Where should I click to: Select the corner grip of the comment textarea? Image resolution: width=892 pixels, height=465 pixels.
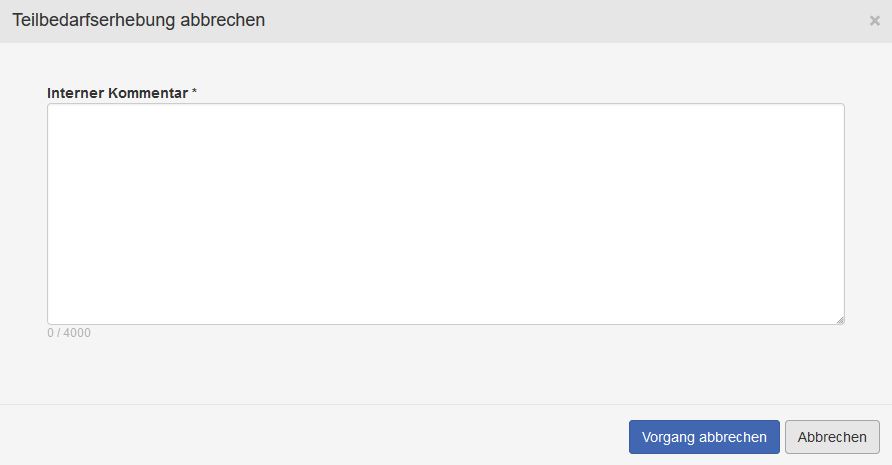(839, 319)
